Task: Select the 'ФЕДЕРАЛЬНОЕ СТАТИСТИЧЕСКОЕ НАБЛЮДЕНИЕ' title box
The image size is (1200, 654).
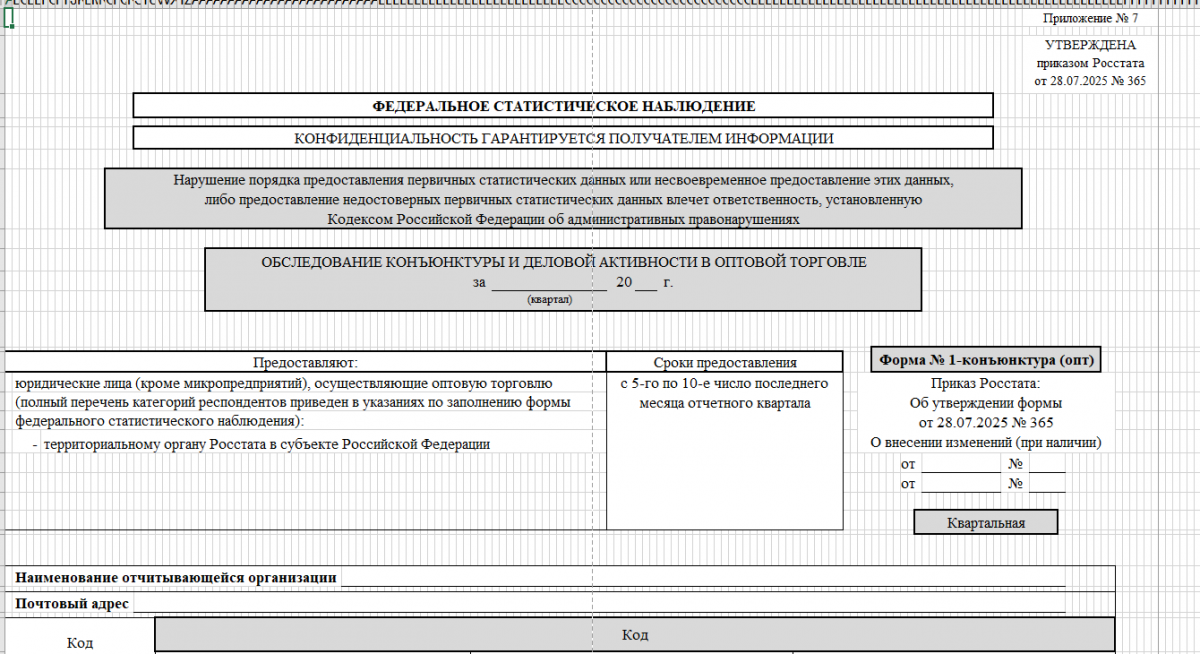Action: 563,106
